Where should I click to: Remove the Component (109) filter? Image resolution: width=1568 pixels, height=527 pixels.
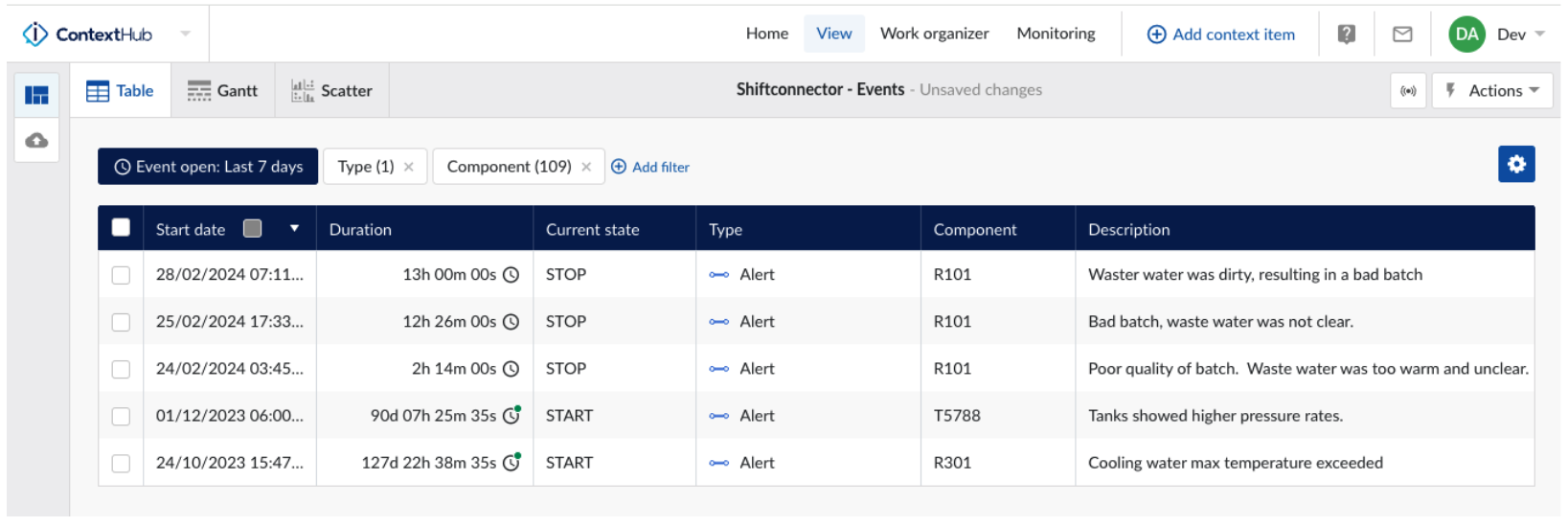[x=586, y=167]
